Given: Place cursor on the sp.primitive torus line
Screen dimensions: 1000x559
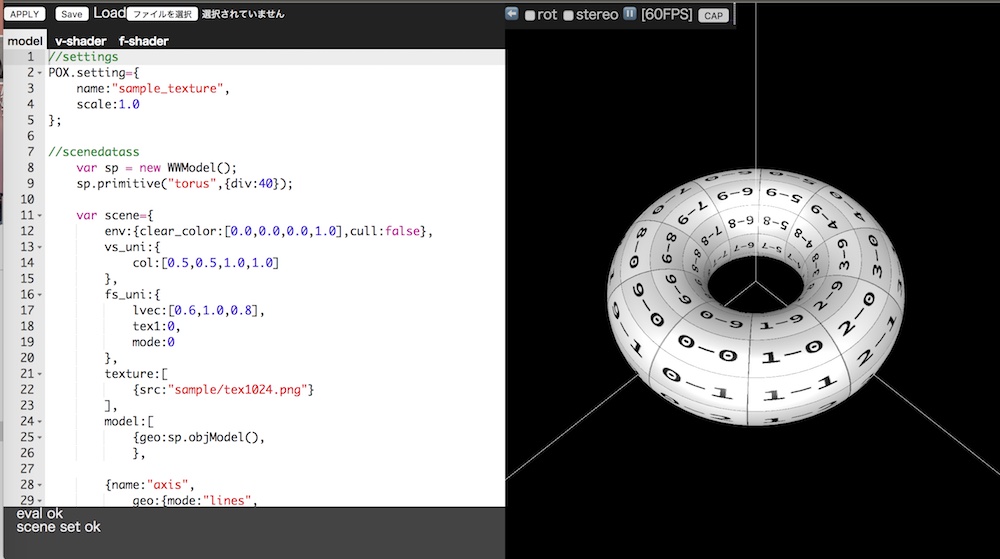Looking at the screenshot, I should pyautogui.click(x=183, y=183).
